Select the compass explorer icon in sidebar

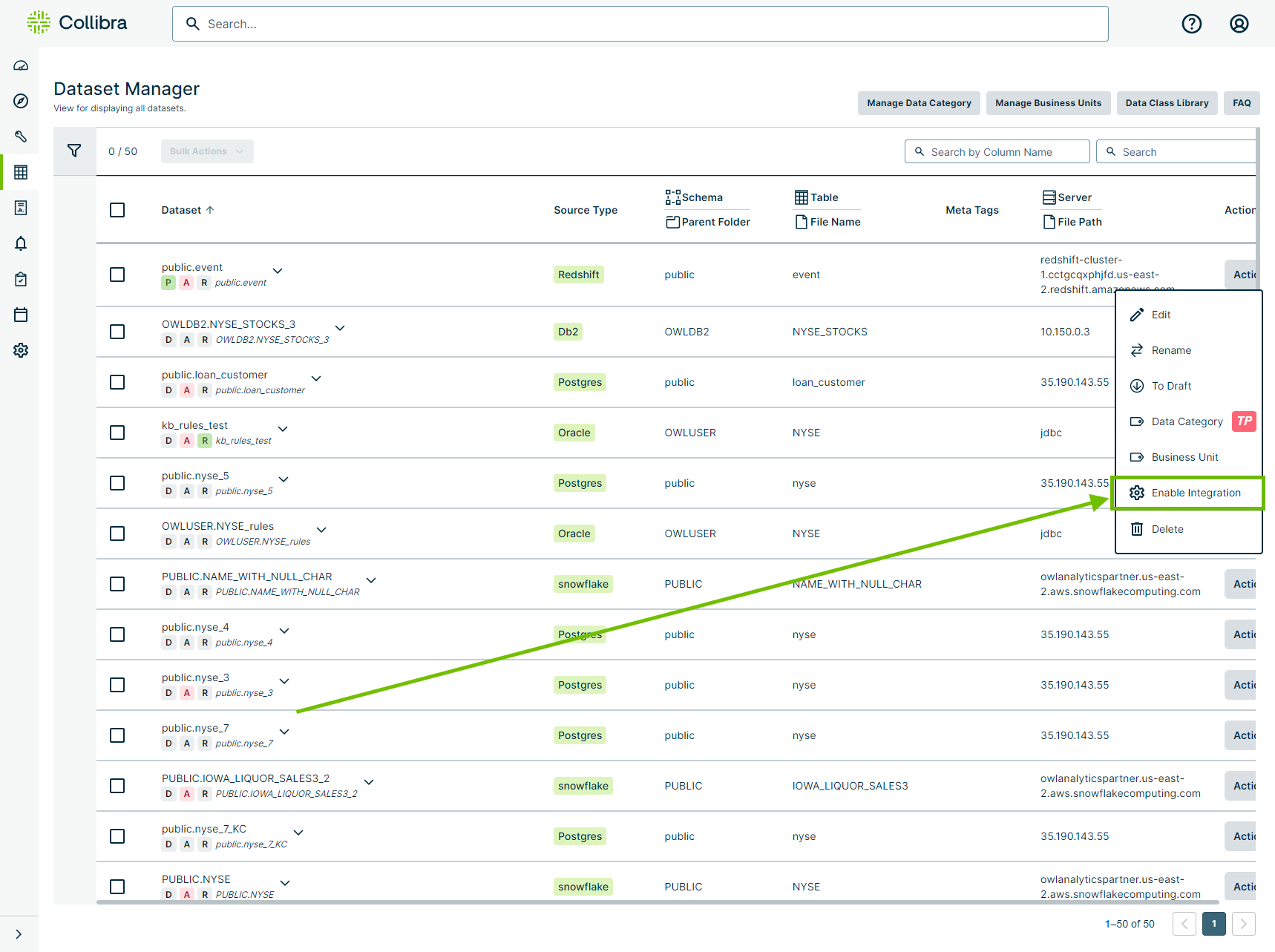point(20,101)
